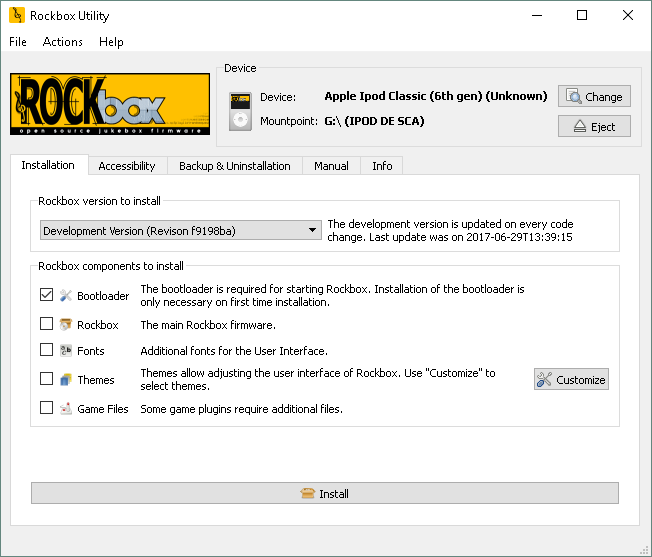Click the Rockbox logo banner

click(110, 104)
